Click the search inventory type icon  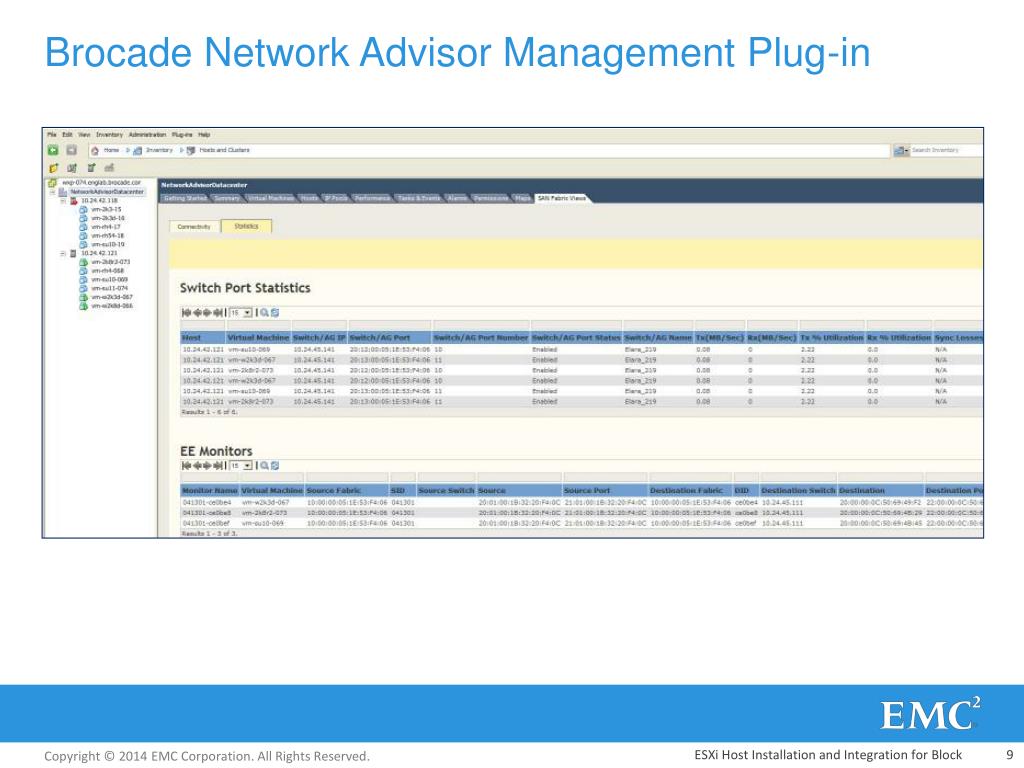coord(899,151)
